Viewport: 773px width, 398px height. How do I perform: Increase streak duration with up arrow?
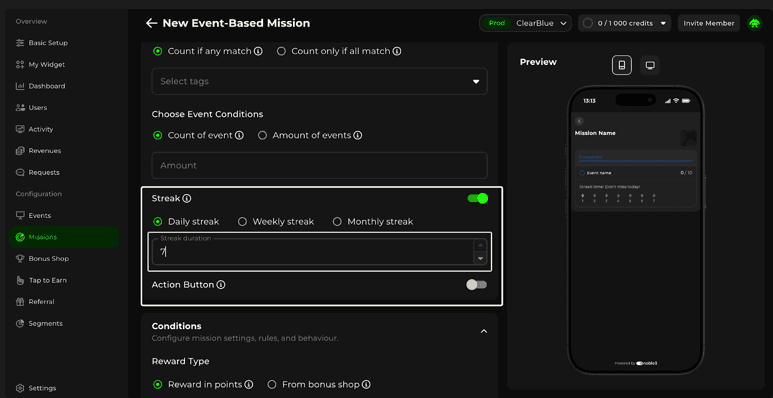(480, 245)
